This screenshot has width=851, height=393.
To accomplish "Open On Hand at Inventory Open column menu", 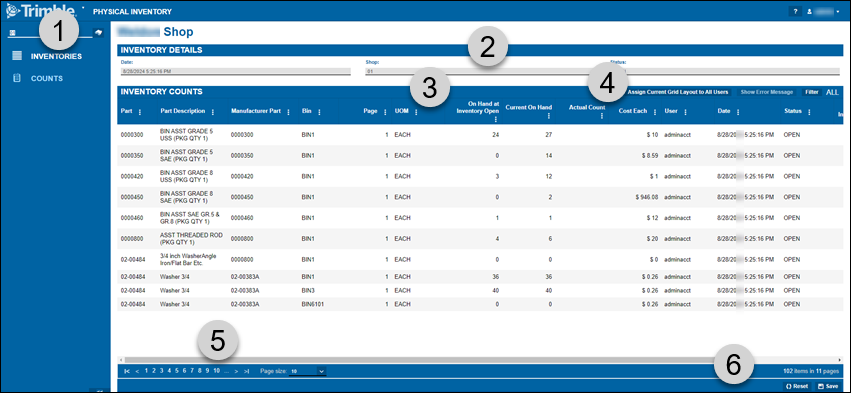I will pyautogui.click(x=495, y=119).
